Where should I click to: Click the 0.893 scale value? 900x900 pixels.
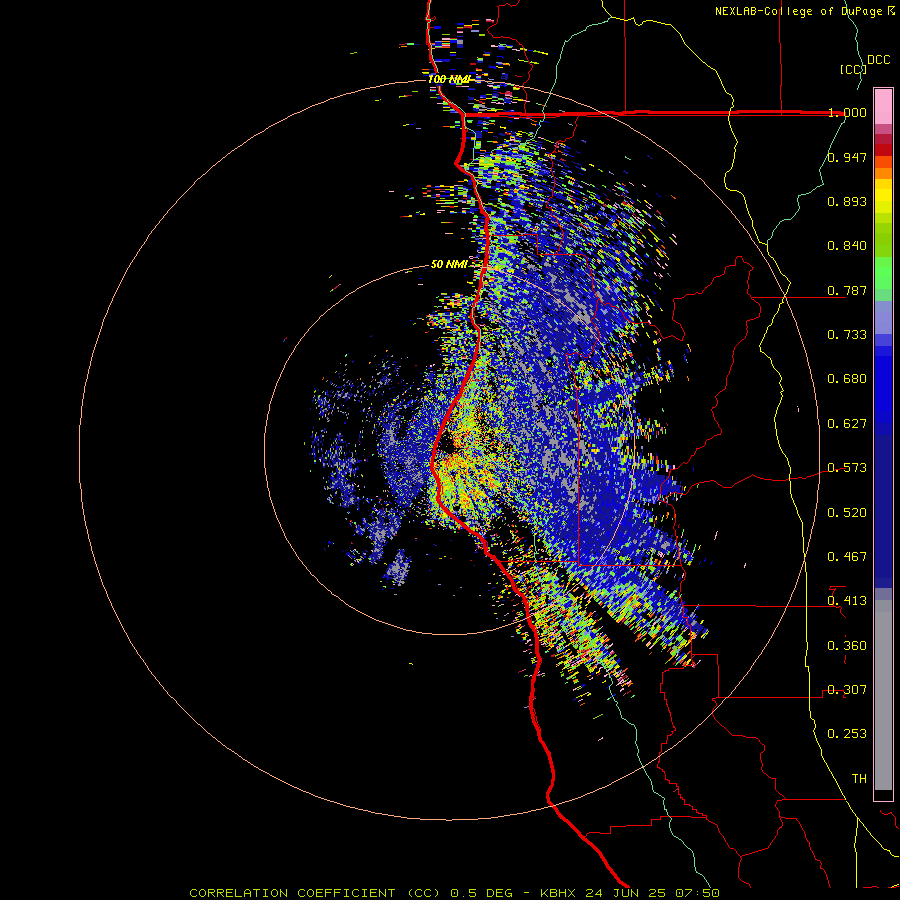[x=847, y=201]
